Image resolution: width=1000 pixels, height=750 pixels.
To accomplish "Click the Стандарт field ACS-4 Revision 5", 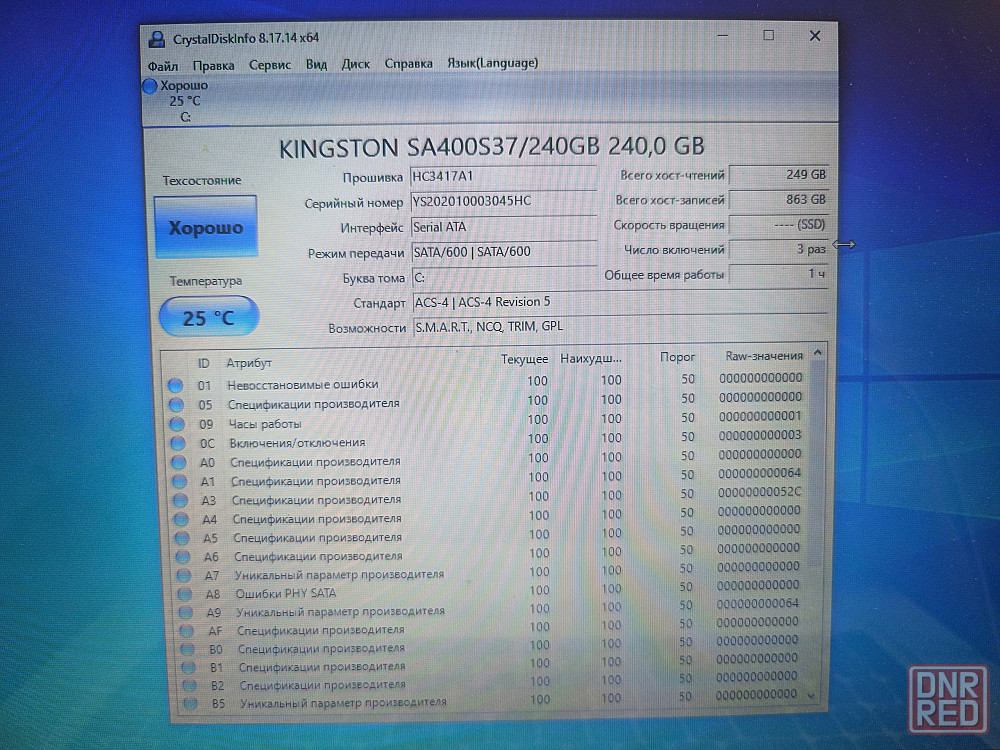I will [x=620, y=302].
